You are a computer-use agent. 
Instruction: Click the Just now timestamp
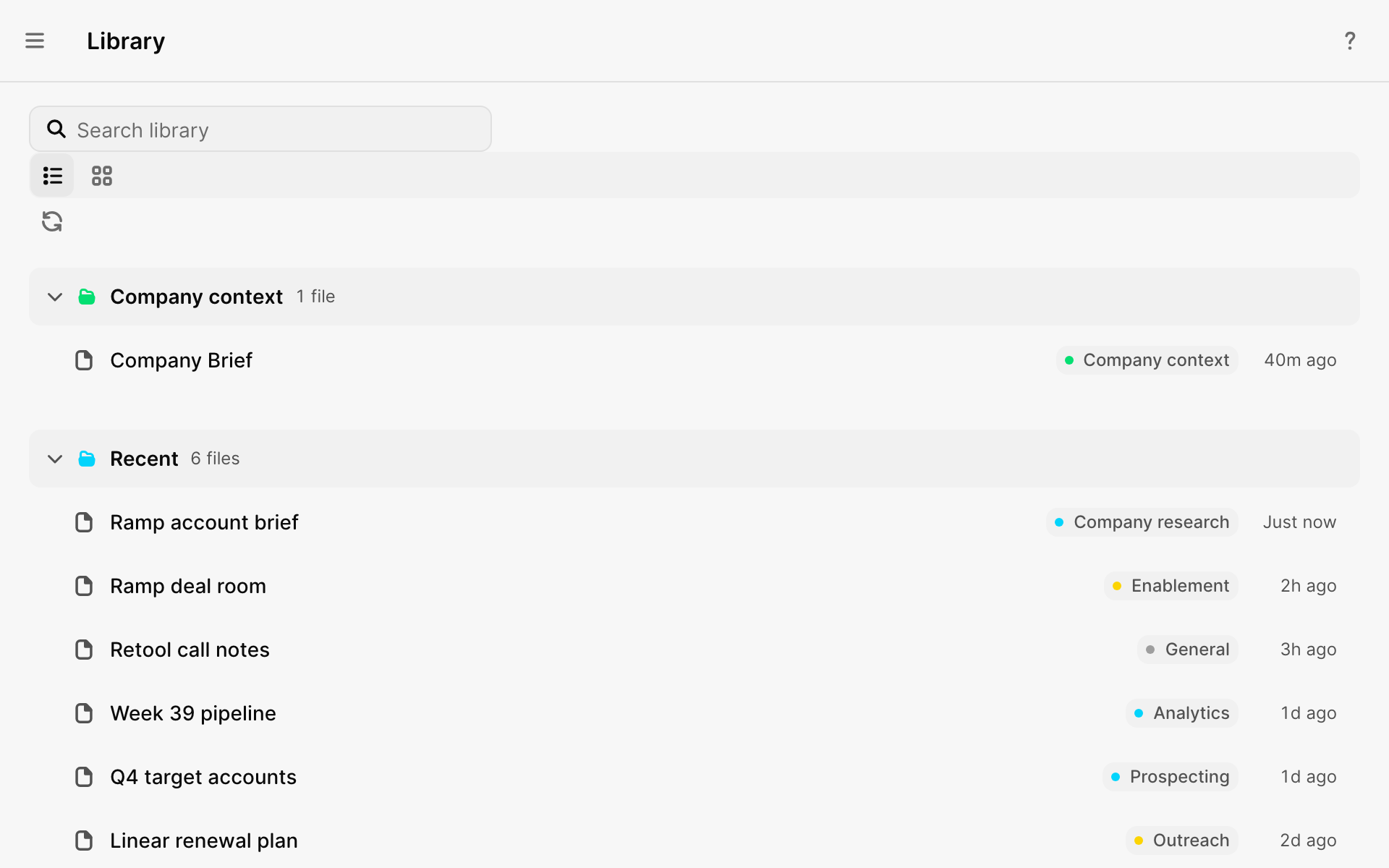(1300, 522)
